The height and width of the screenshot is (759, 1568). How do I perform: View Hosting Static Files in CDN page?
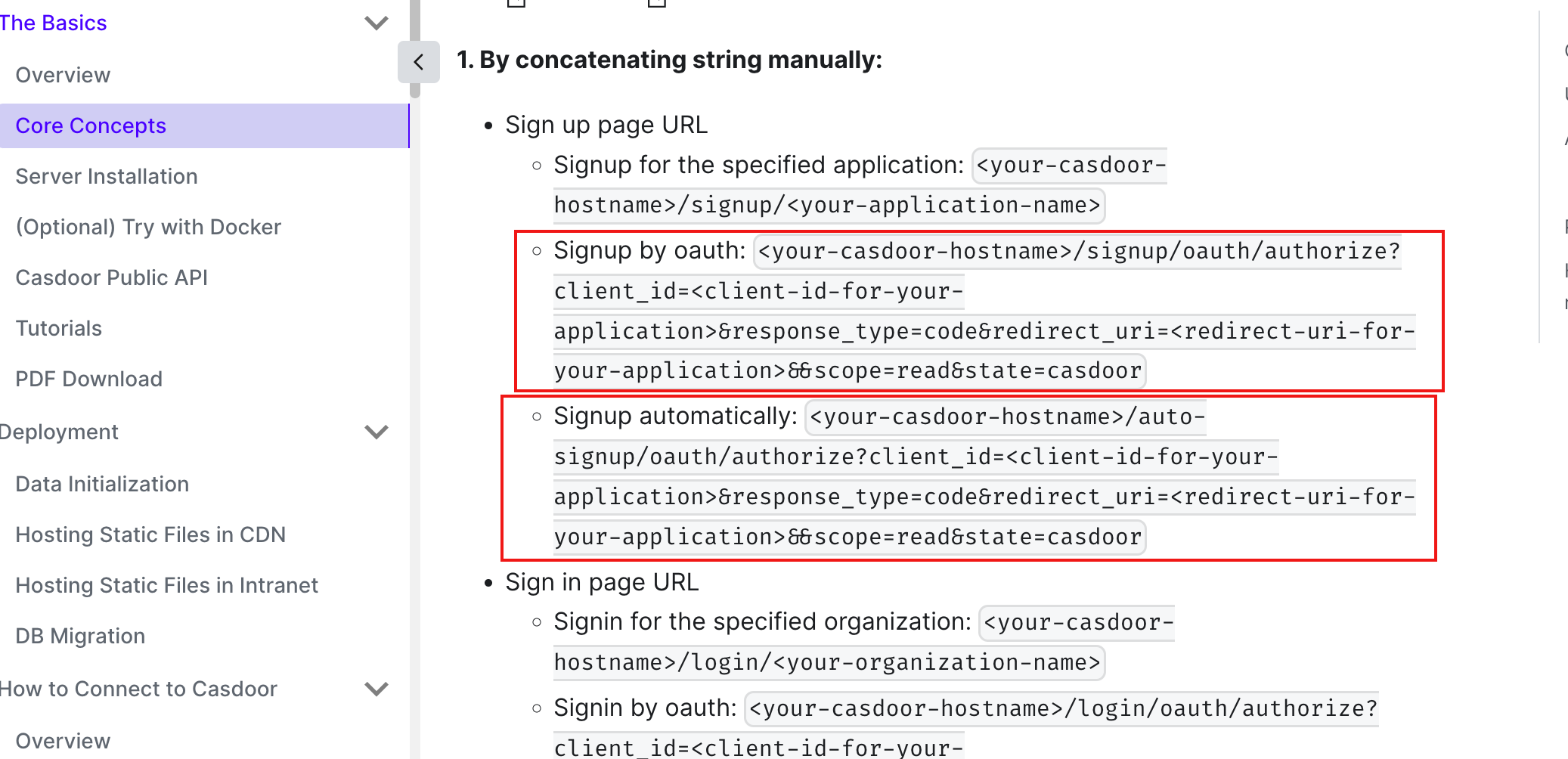tap(150, 534)
